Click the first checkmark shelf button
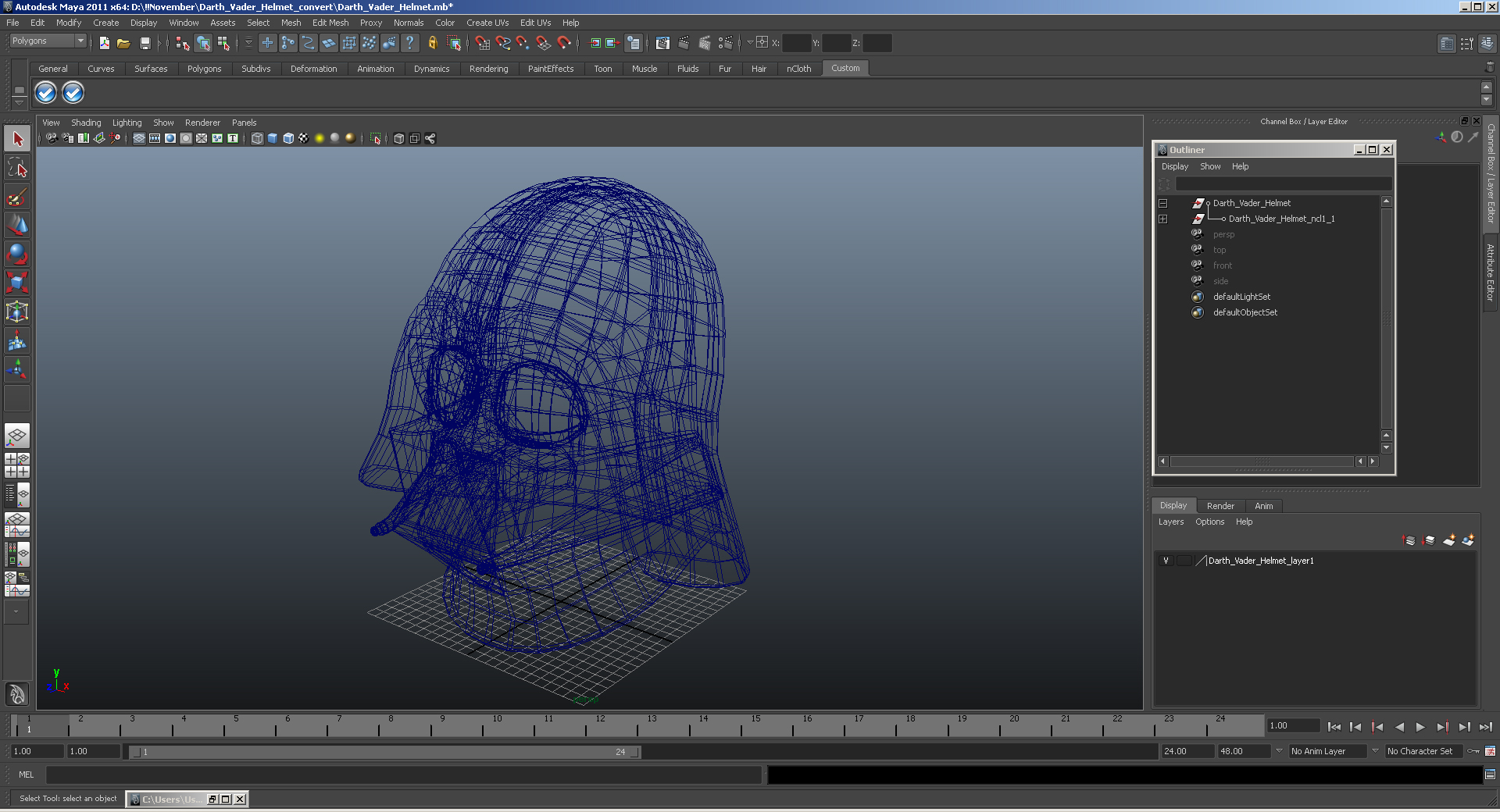The height and width of the screenshot is (812, 1500). click(45, 93)
